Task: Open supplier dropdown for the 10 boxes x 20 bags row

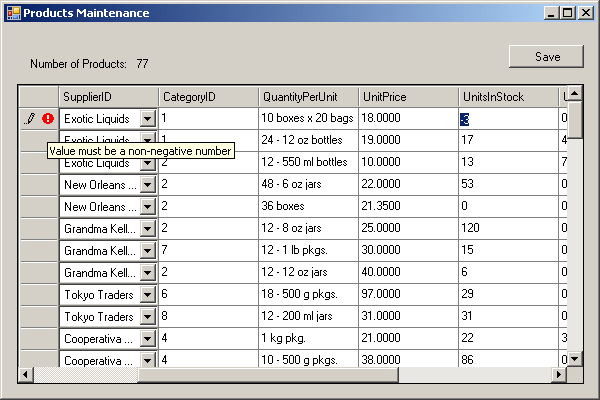Action: pos(148,118)
